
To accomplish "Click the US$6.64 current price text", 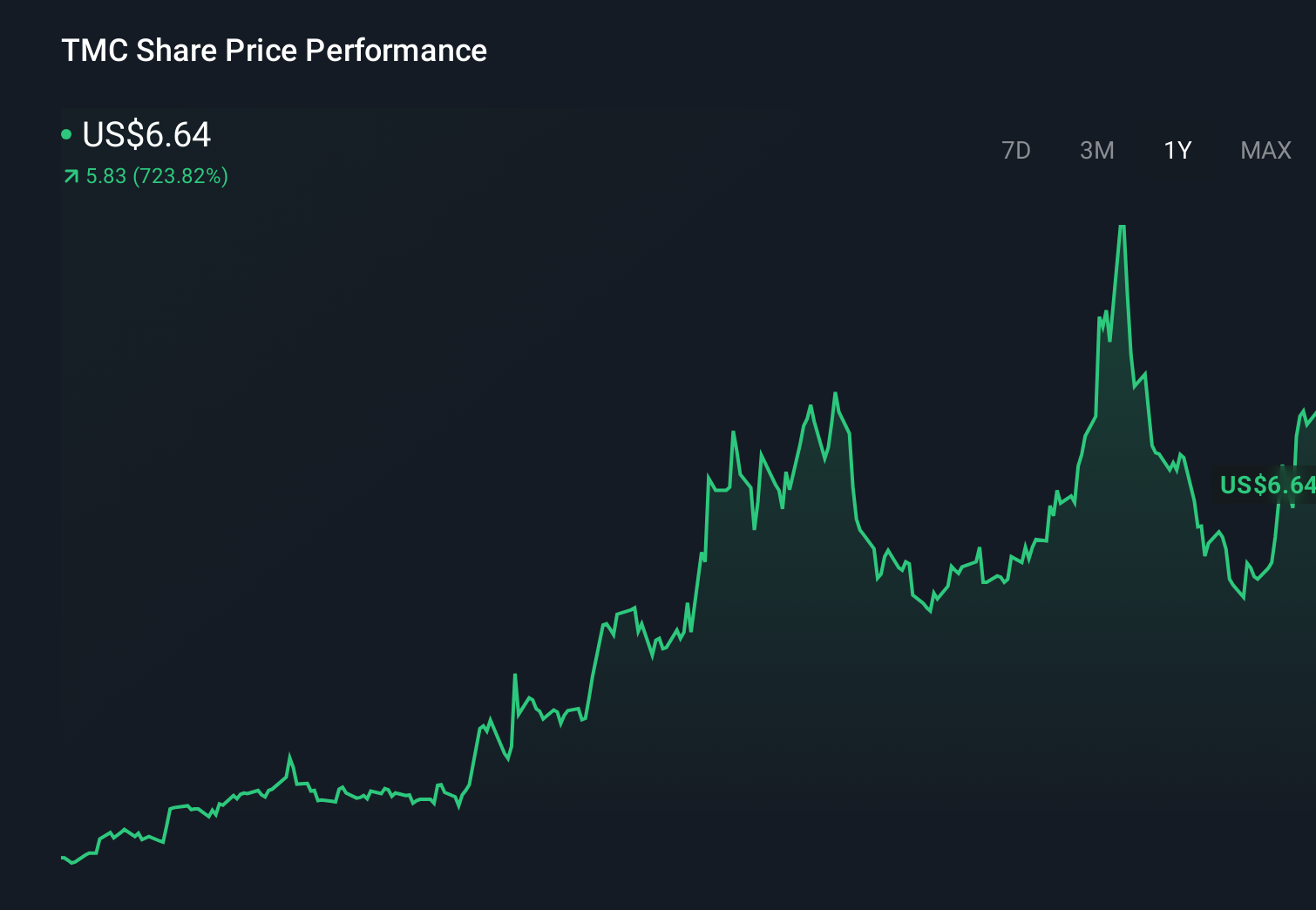I will (x=146, y=134).
